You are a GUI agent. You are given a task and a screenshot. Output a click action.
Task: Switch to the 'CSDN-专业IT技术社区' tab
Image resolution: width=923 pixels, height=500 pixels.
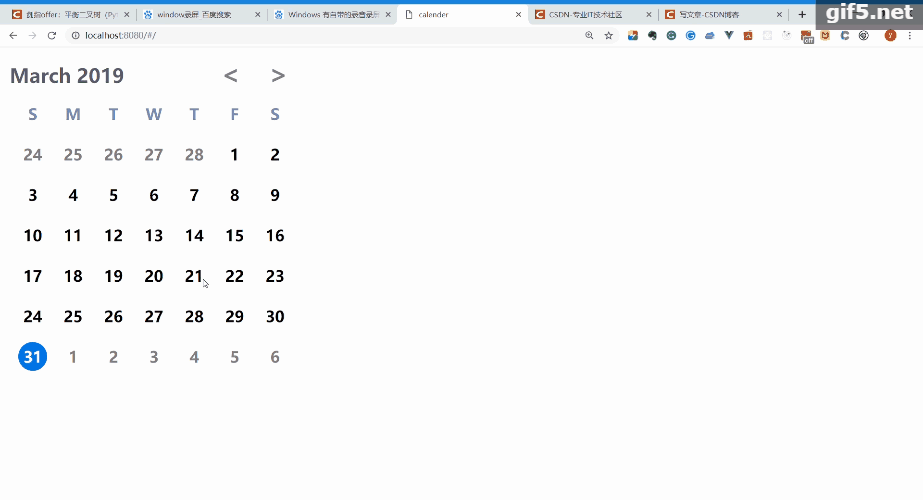pyautogui.click(x=593, y=15)
